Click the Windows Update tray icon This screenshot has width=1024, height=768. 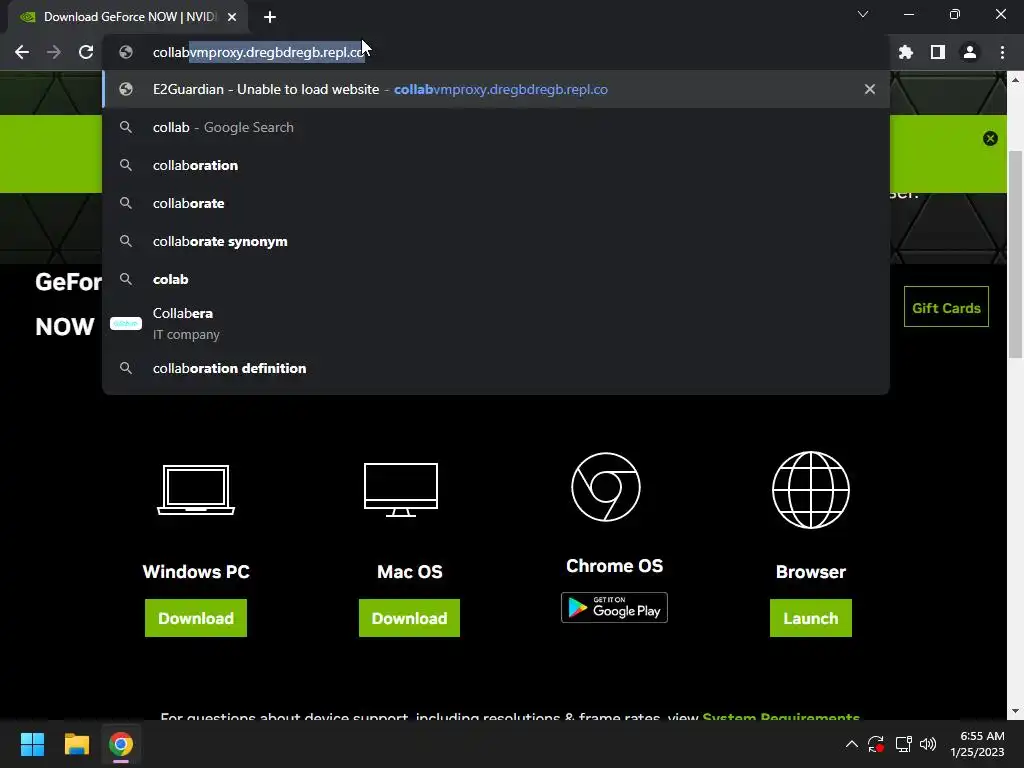pos(876,744)
